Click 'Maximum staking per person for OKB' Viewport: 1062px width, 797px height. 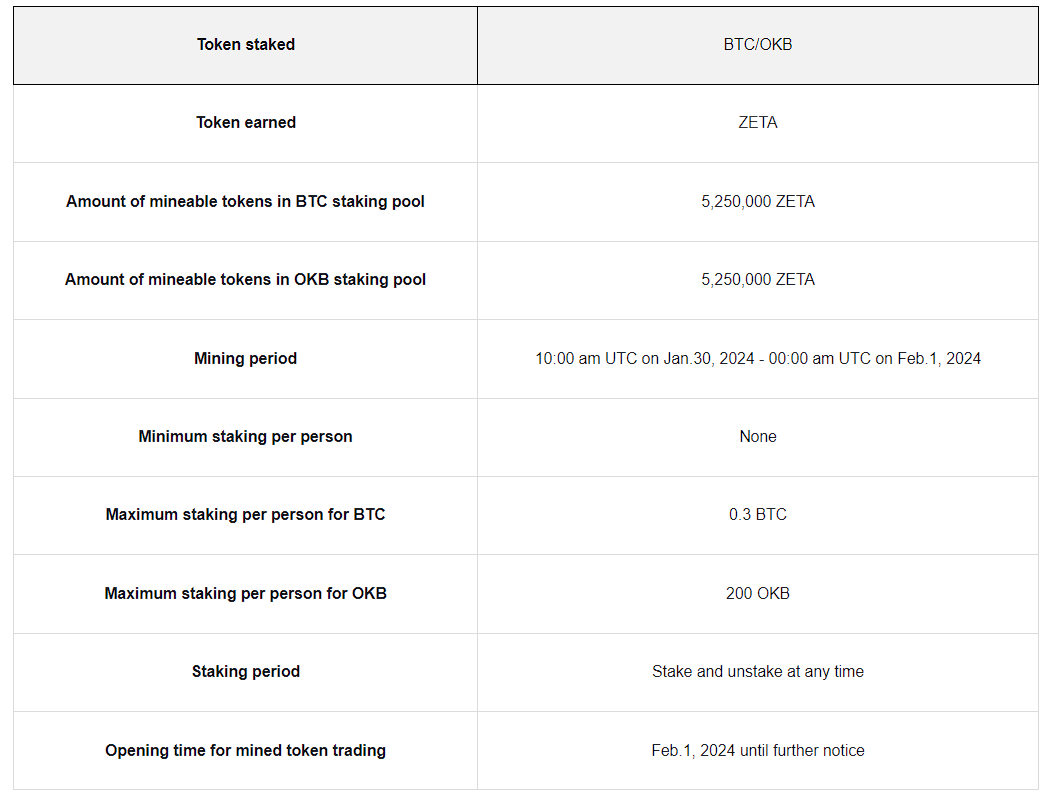pos(245,593)
